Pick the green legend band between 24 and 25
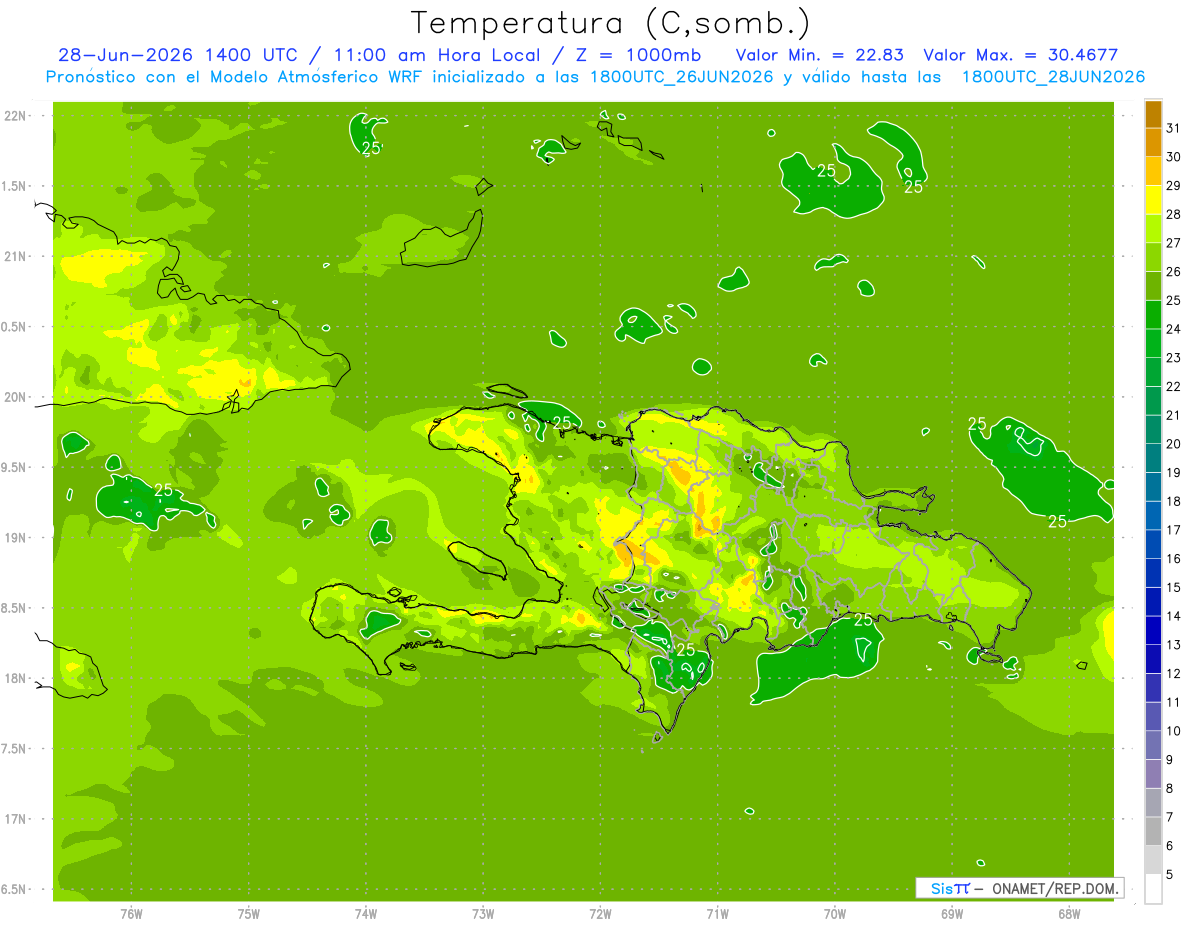1200x927 pixels. [x=1153, y=314]
